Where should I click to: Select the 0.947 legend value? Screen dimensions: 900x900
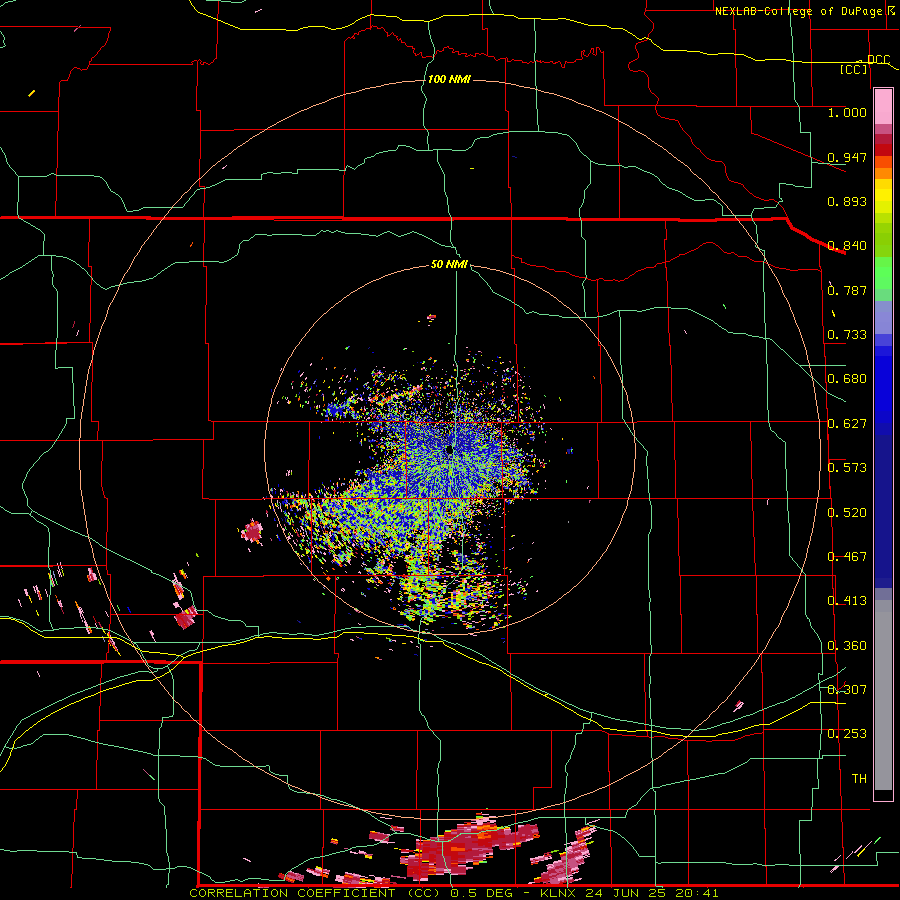coord(847,157)
